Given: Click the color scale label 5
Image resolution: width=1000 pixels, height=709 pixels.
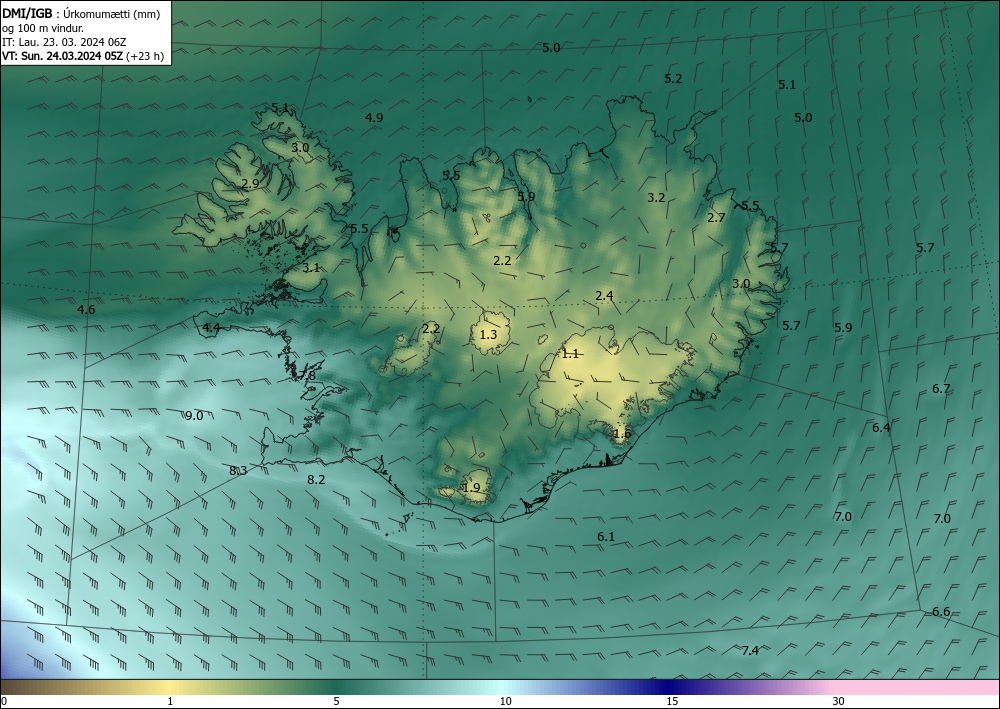Looking at the screenshot, I should pos(336,701).
